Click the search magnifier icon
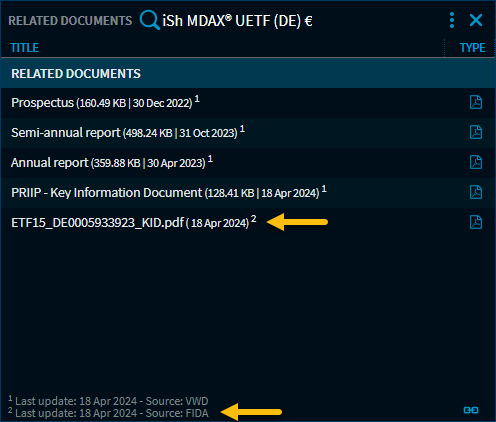Image resolution: width=496 pixels, height=422 pixels. click(x=150, y=20)
